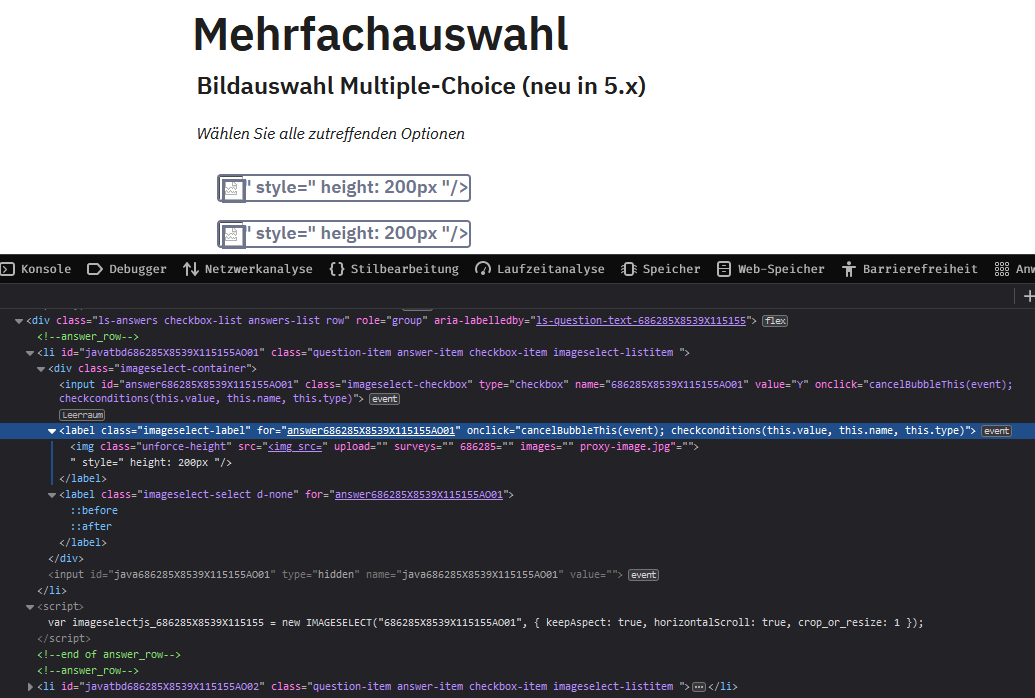This screenshot has width=1035, height=698.
Task: Select the img unforce-height element row
Action: click(384, 446)
